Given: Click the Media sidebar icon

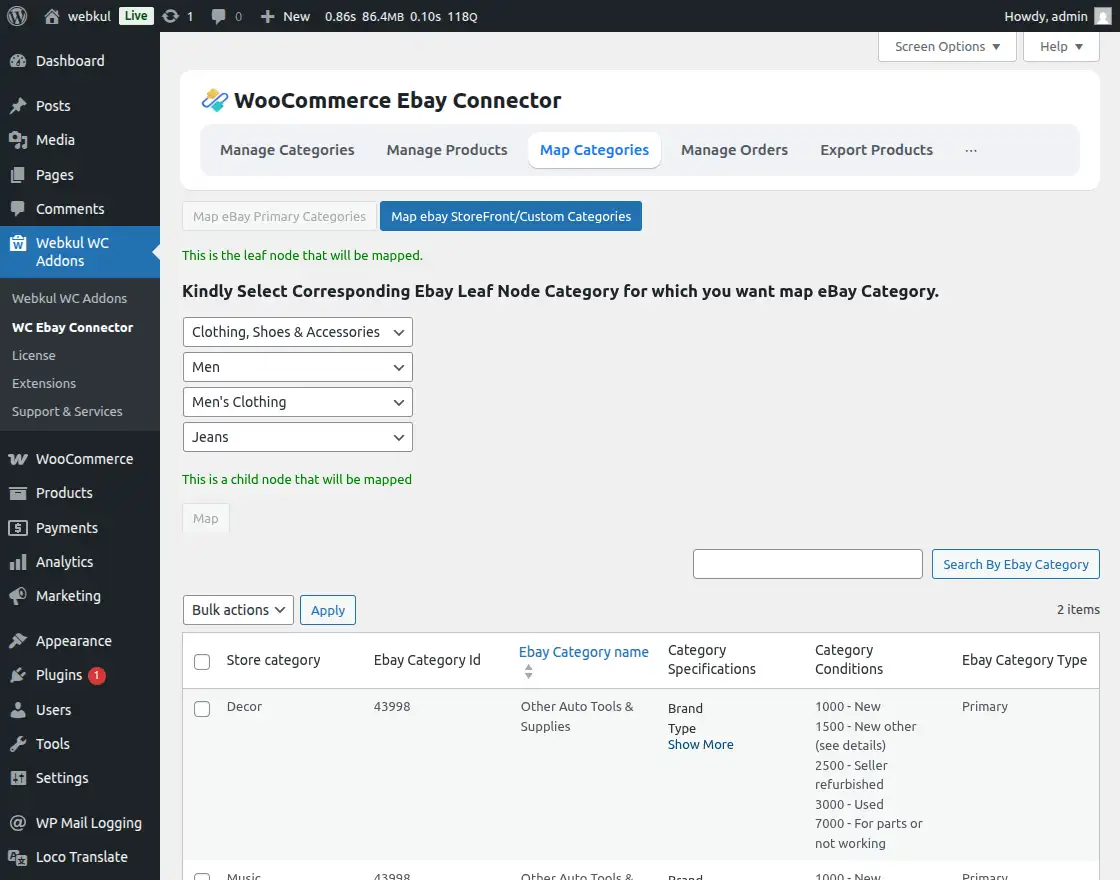Looking at the screenshot, I should tap(18, 140).
